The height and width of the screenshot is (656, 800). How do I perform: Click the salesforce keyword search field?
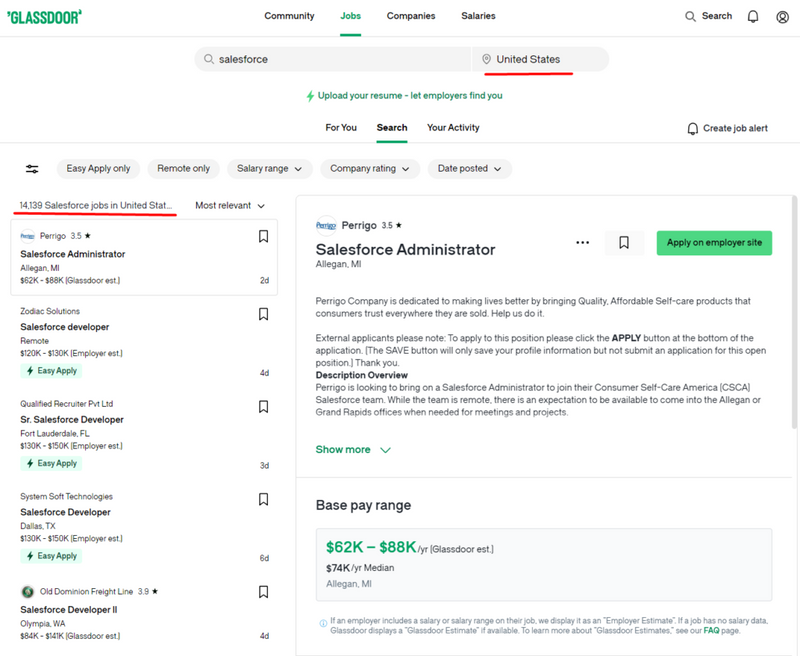(x=333, y=59)
